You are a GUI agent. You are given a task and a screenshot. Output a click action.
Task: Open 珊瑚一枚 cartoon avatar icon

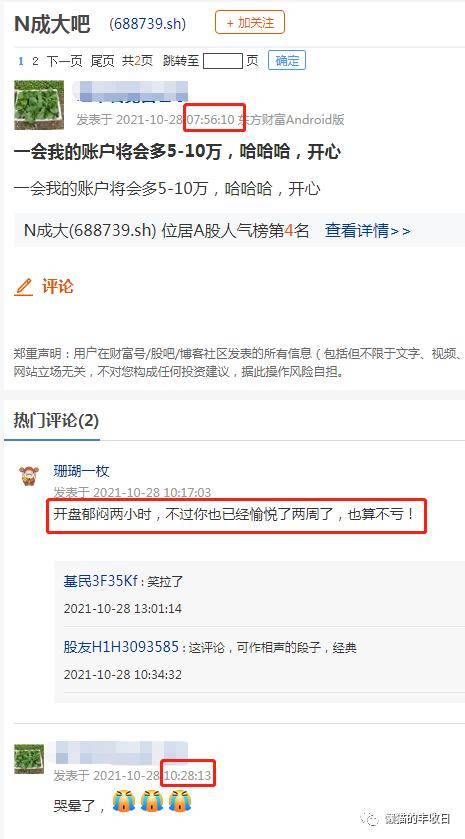29,475
